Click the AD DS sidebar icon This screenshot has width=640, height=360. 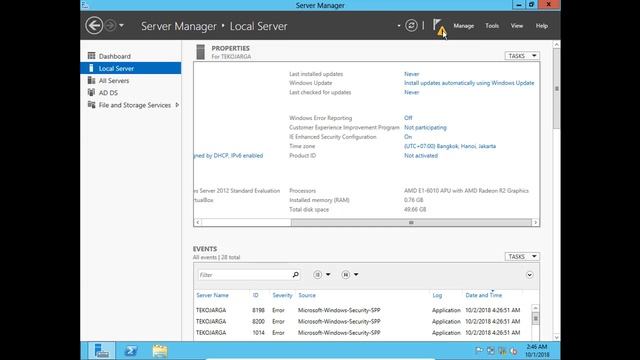91,92
